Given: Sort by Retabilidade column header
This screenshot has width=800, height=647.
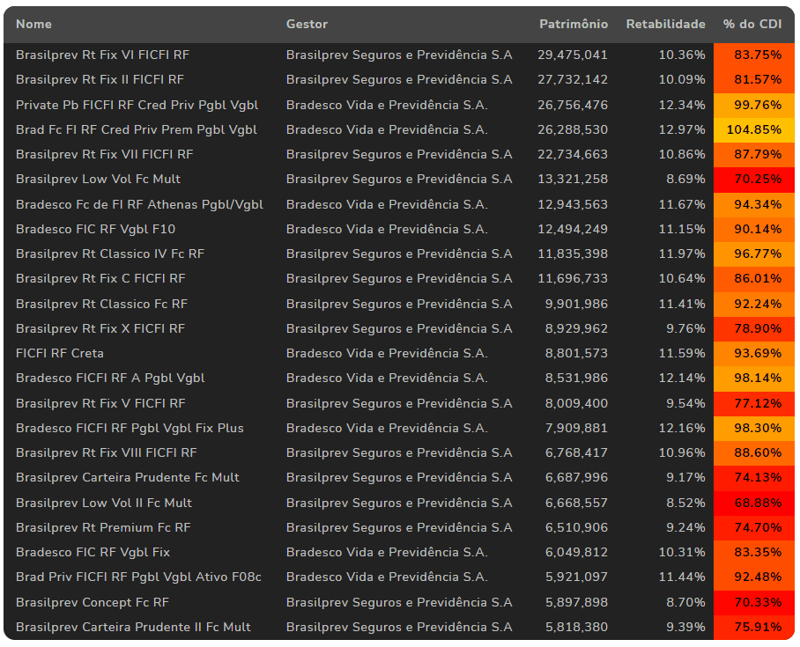Looking at the screenshot, I should [665, 24].
